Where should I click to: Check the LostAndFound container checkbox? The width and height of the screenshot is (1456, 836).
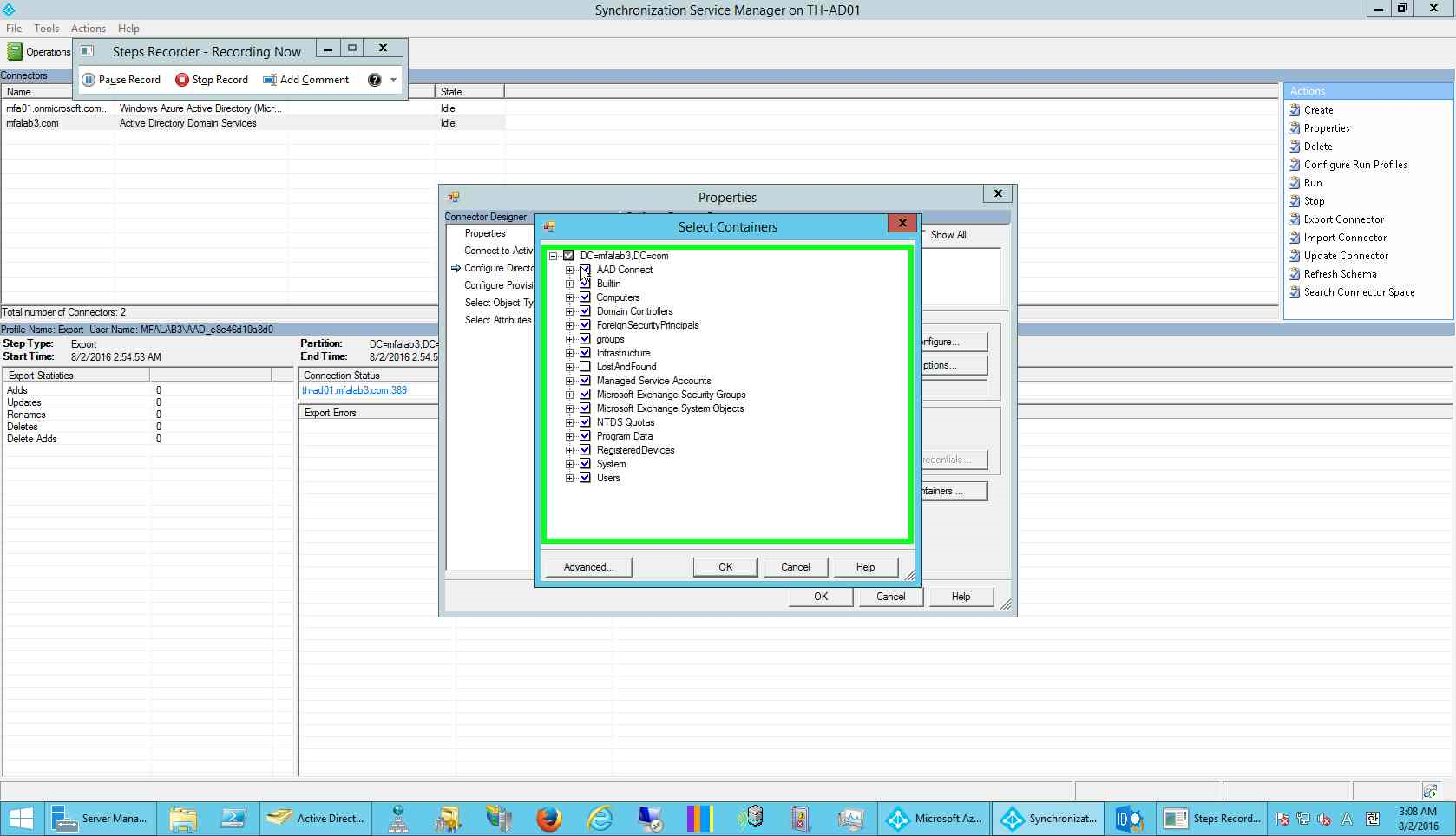(585, 367)
